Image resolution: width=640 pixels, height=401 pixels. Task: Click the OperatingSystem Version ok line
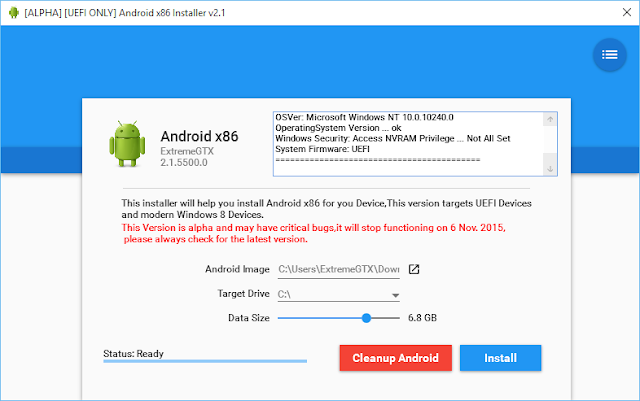point(338,128)
